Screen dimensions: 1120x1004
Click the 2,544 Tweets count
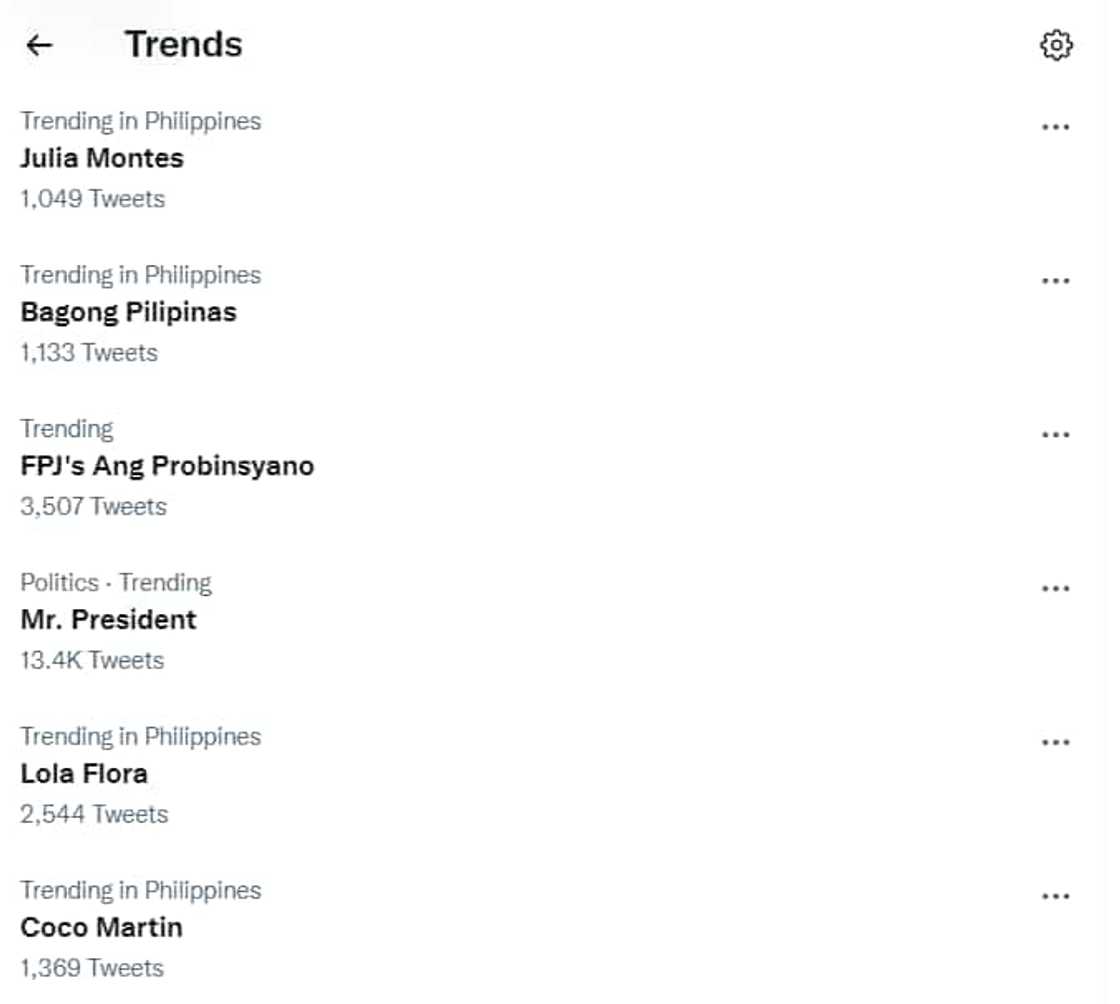point(94,814)
